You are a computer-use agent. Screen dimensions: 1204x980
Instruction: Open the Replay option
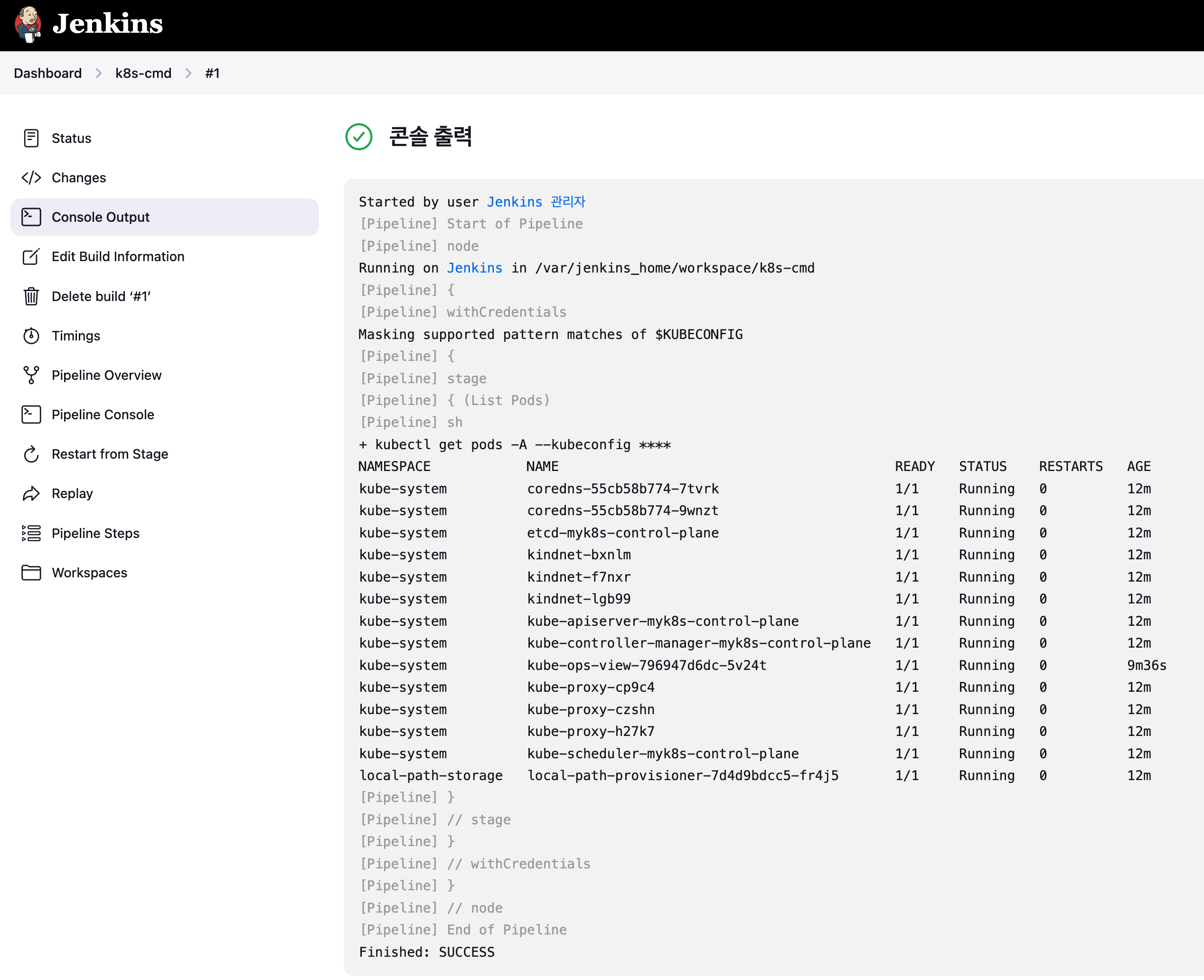pos(165,493)
